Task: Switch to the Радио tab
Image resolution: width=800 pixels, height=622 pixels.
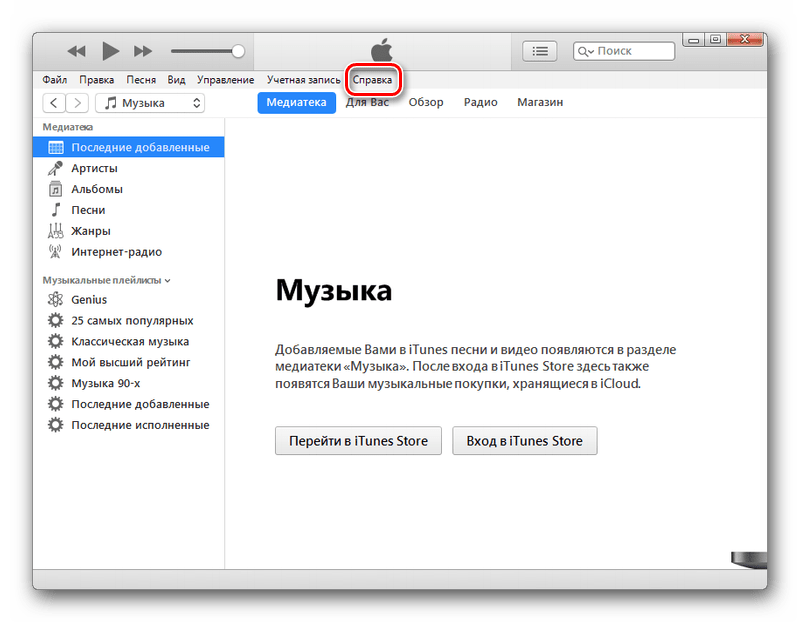Action: point(481,103)
